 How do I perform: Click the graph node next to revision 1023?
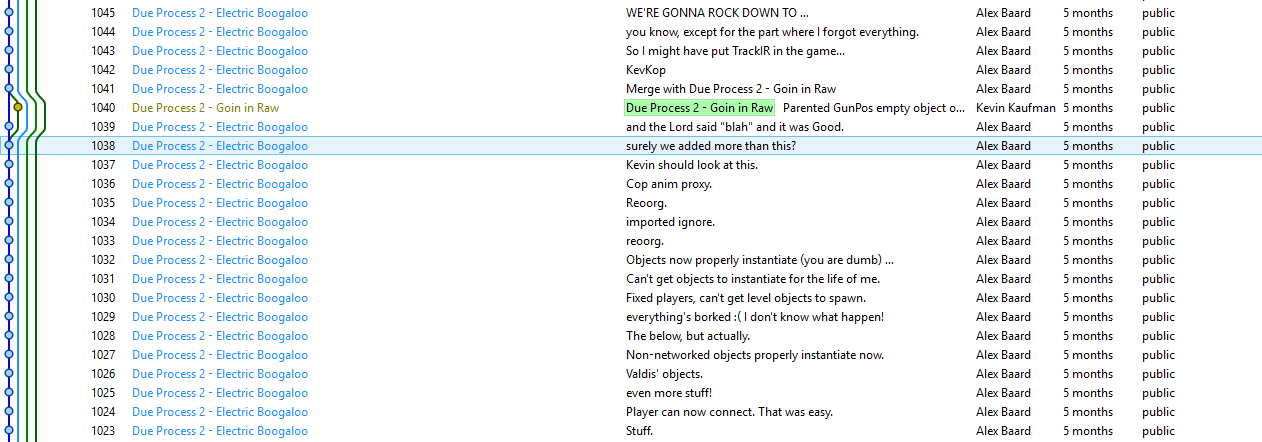coord(9,430)
